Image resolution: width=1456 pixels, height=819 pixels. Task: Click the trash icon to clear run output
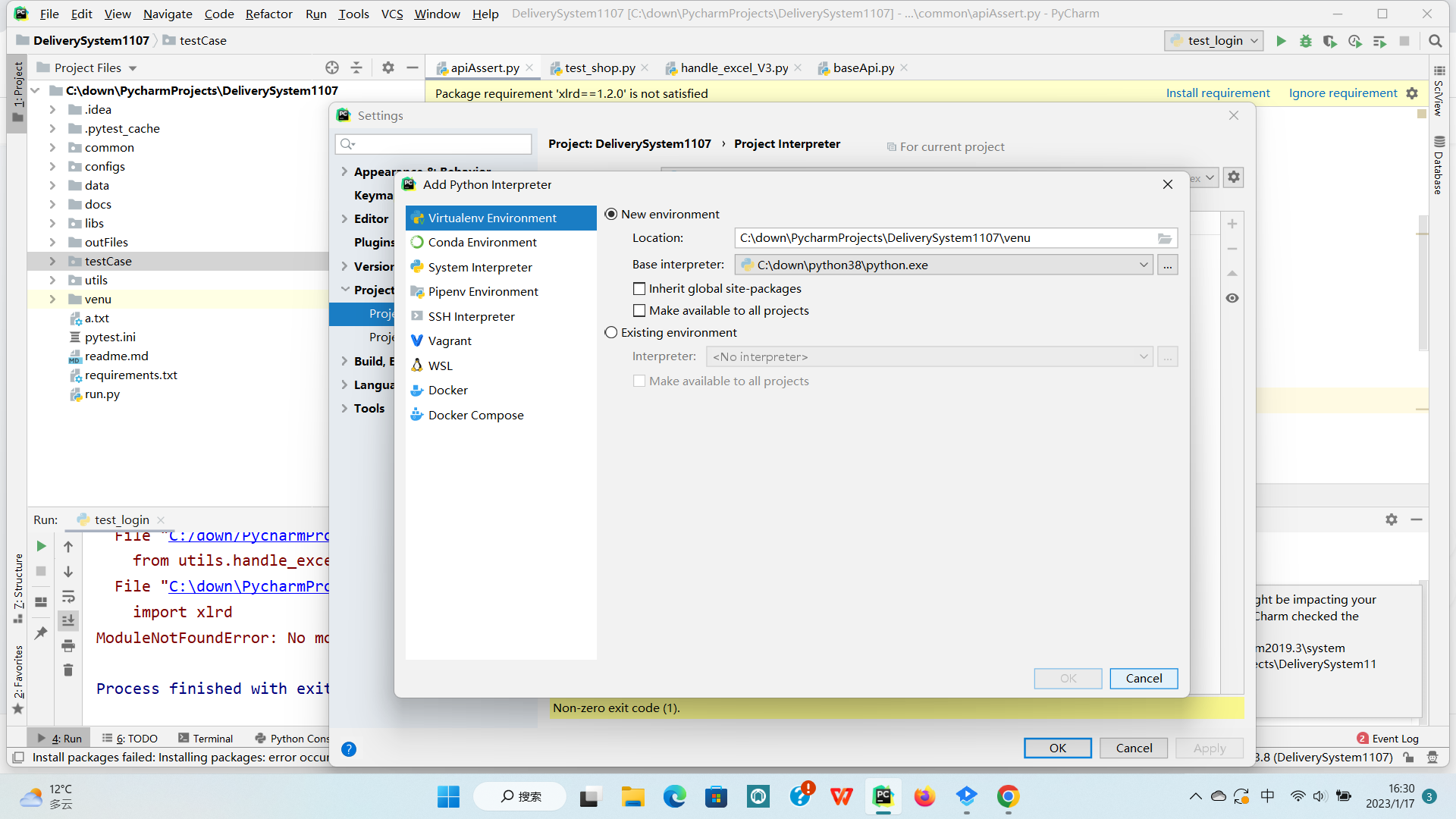click(68, 670)
